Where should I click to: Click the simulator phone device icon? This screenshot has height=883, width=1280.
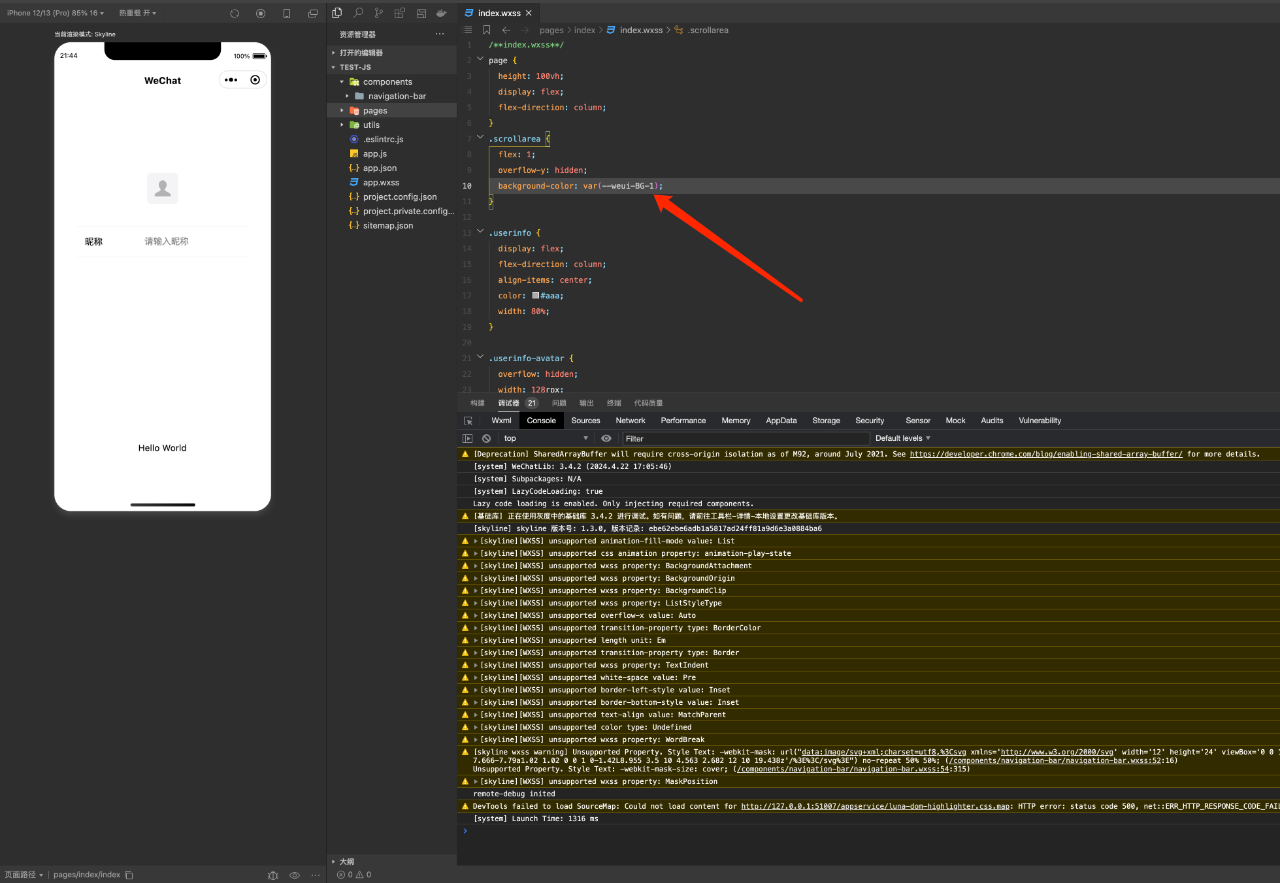[287, 13]
